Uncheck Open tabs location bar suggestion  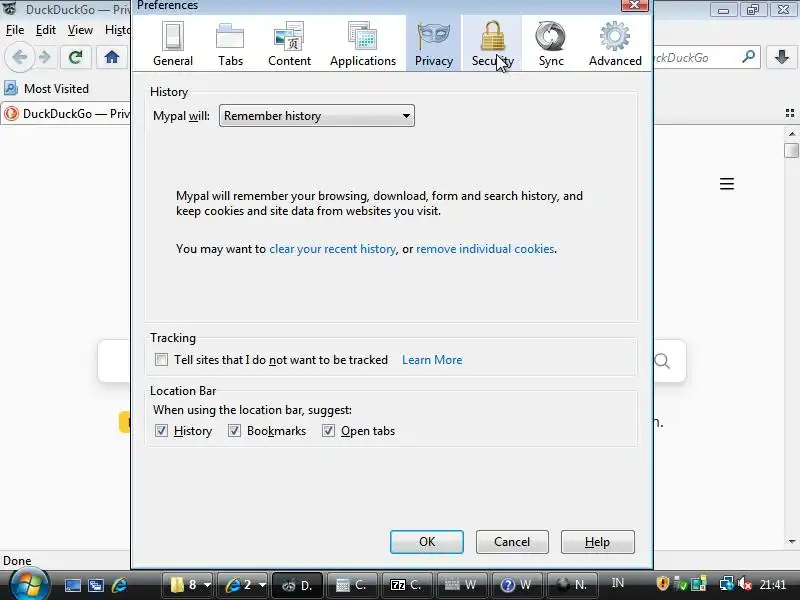pyautogui.click(x=328, y=431)
